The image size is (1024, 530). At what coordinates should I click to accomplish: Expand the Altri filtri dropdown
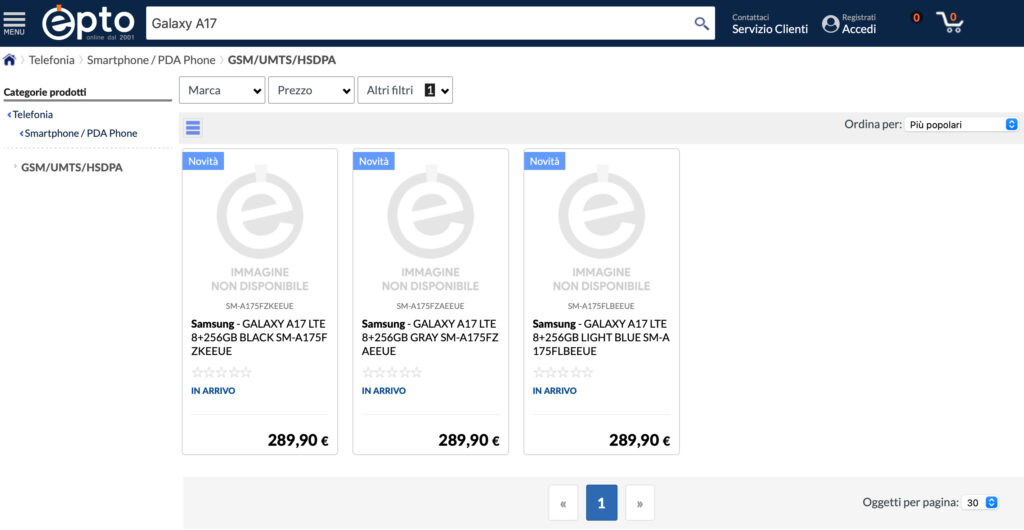tap(404, 90)
